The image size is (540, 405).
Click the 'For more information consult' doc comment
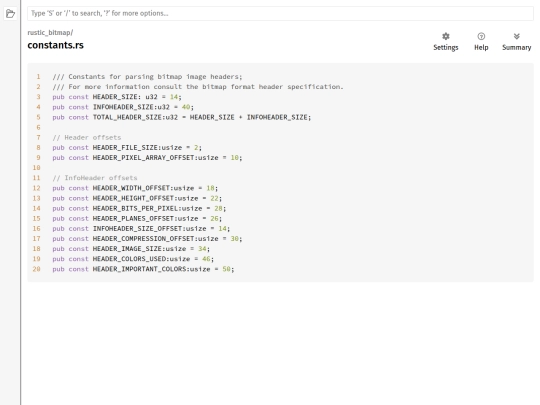(198, 87)
